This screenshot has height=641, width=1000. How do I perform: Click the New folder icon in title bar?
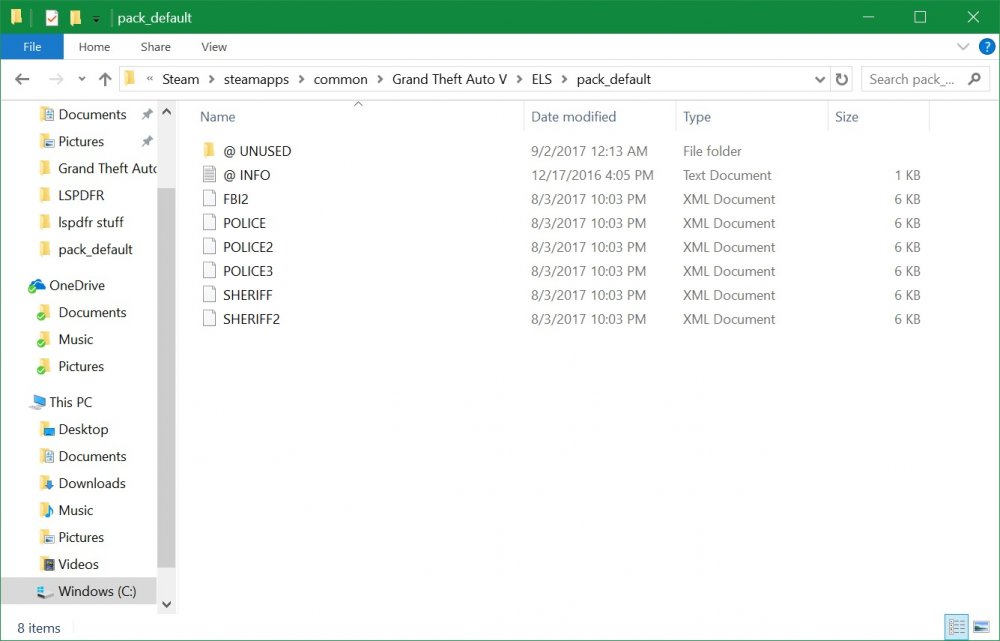pyautogui.click(x=75, y=17)
